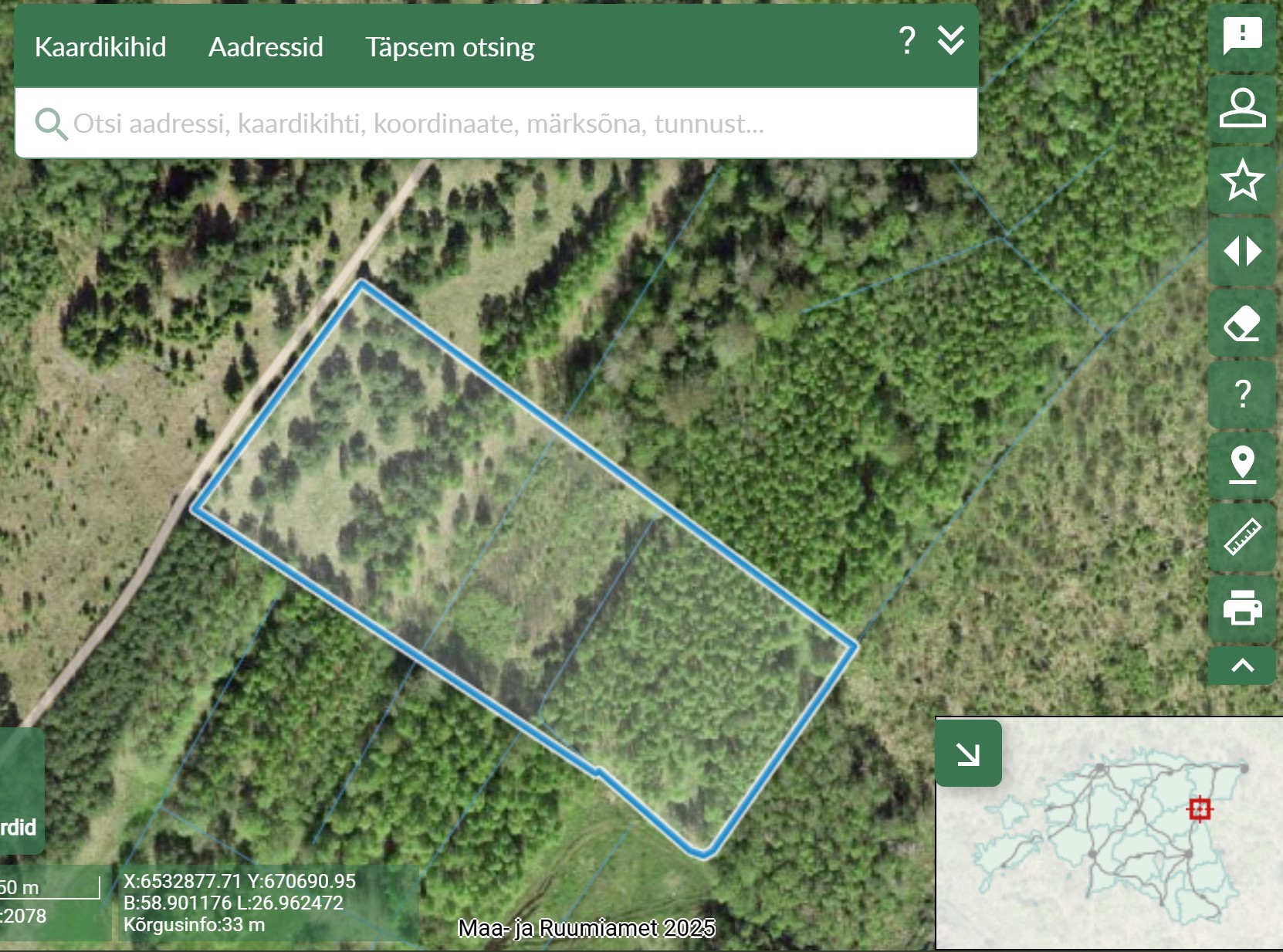
Task: Click the magnifier search icon
Action: [51, 124]
